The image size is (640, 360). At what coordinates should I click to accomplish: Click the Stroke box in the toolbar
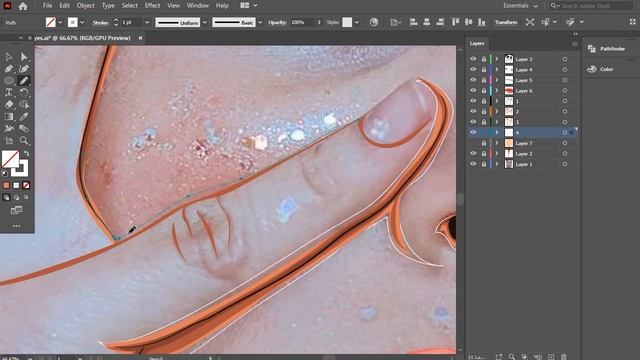pos(20,169)
